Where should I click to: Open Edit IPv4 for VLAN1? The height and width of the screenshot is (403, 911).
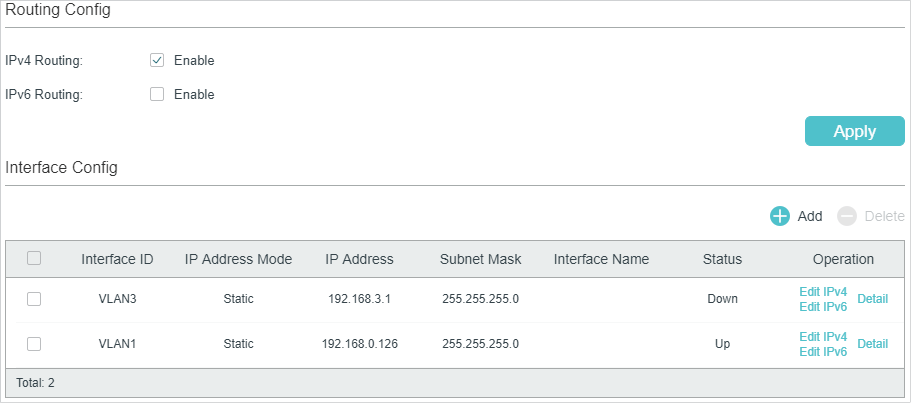point(823,337)
